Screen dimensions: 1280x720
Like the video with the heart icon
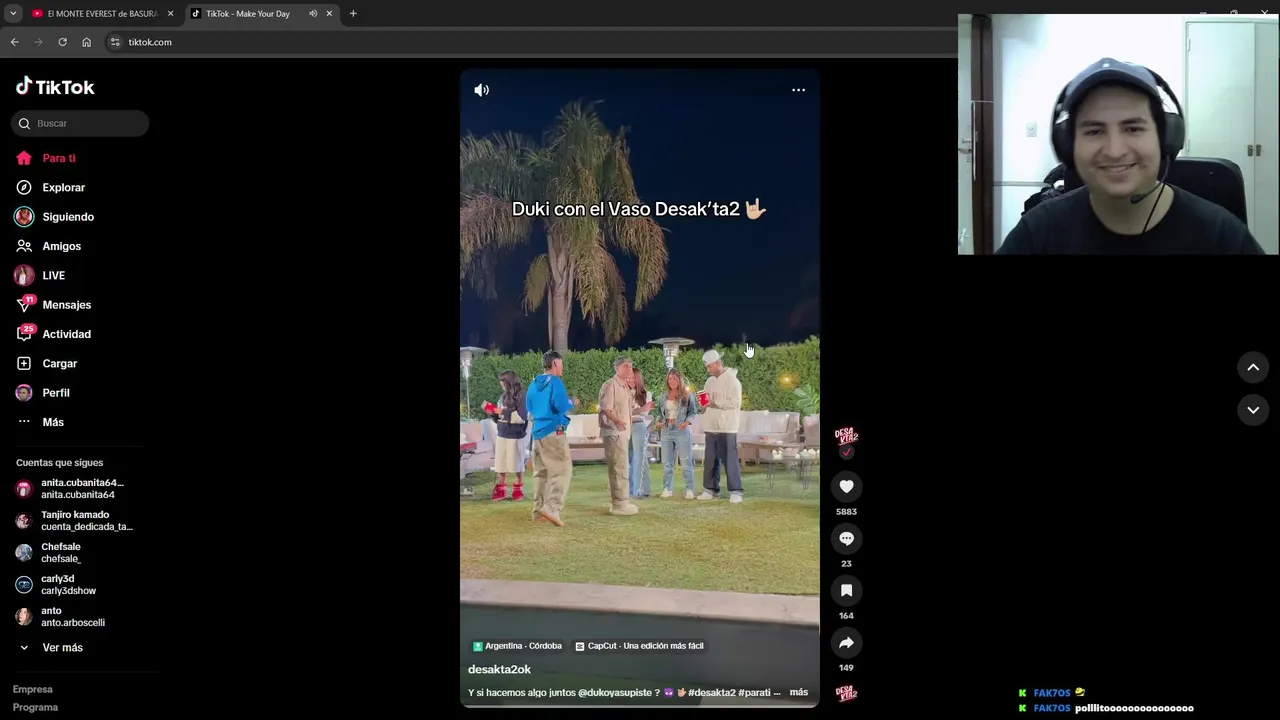(x=846, y=486)
